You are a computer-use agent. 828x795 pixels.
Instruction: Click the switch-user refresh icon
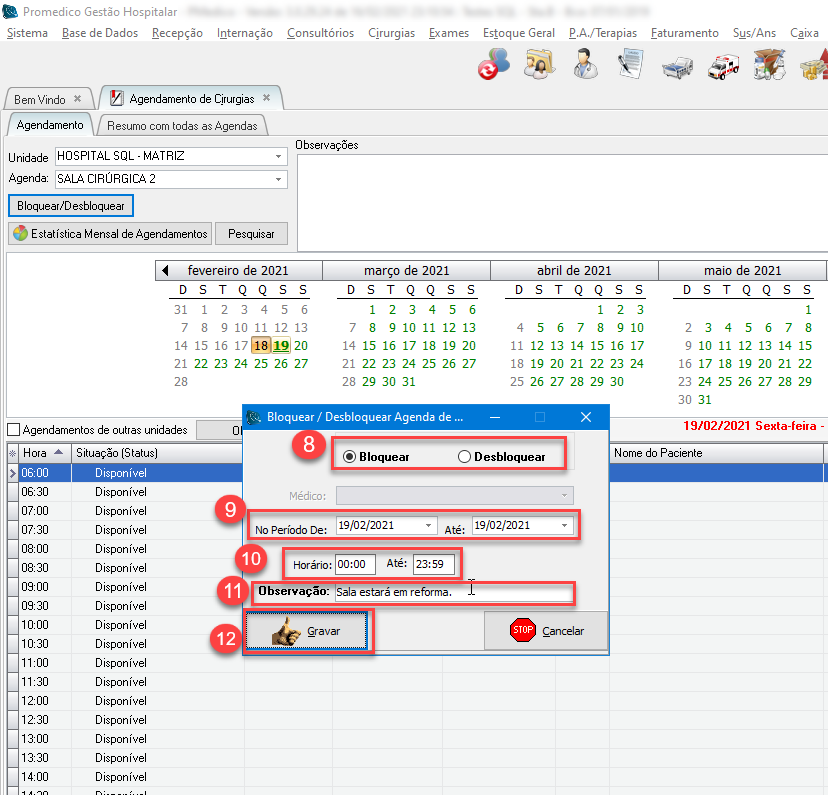(494, 64)
